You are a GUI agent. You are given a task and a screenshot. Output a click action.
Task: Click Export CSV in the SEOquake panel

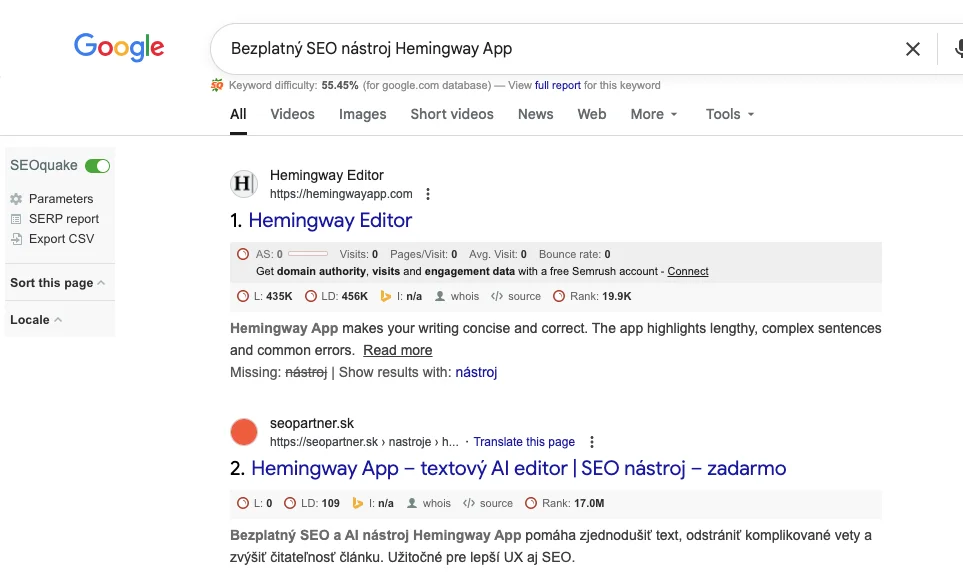tap(61, 239)
